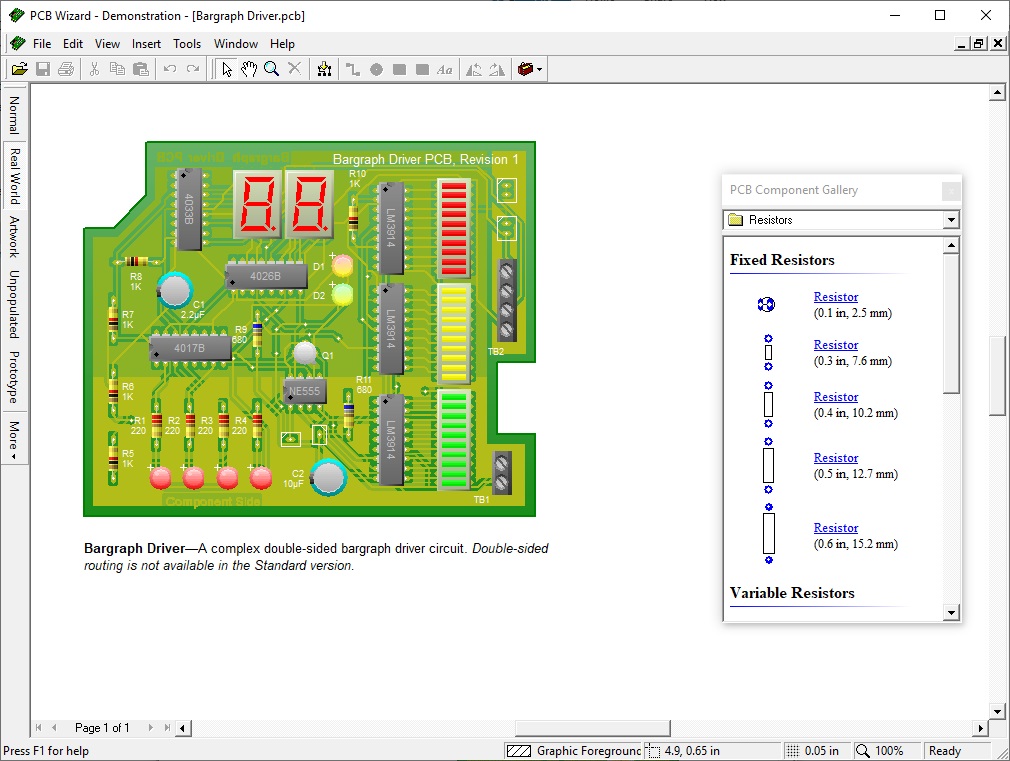Viewport: 1010px width, 761px height.
Task: Open the Insert menu
Action: [x=146, y=44]
